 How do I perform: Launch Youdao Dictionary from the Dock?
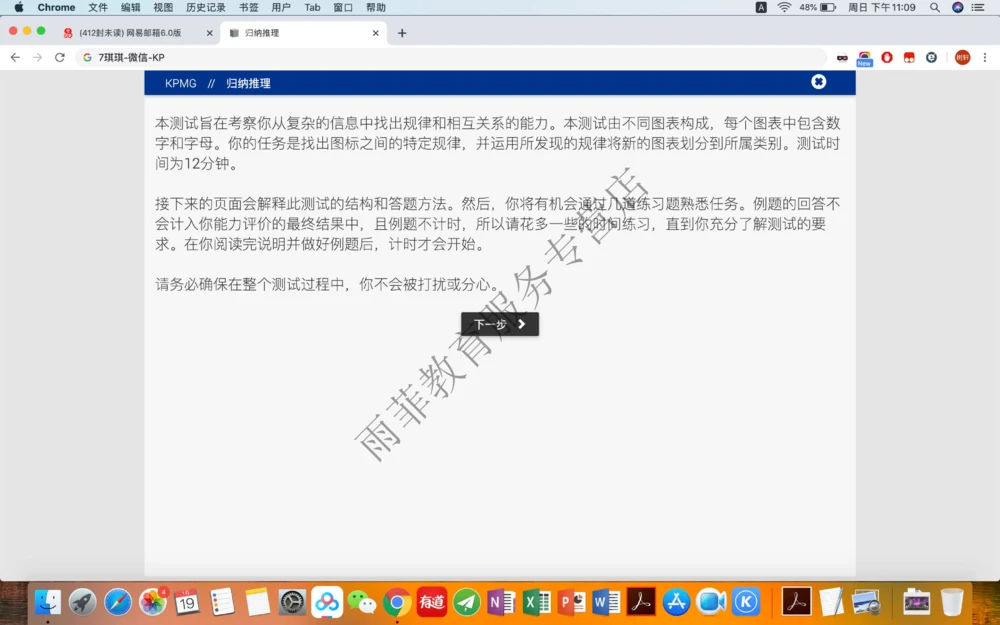click(430, 602)
